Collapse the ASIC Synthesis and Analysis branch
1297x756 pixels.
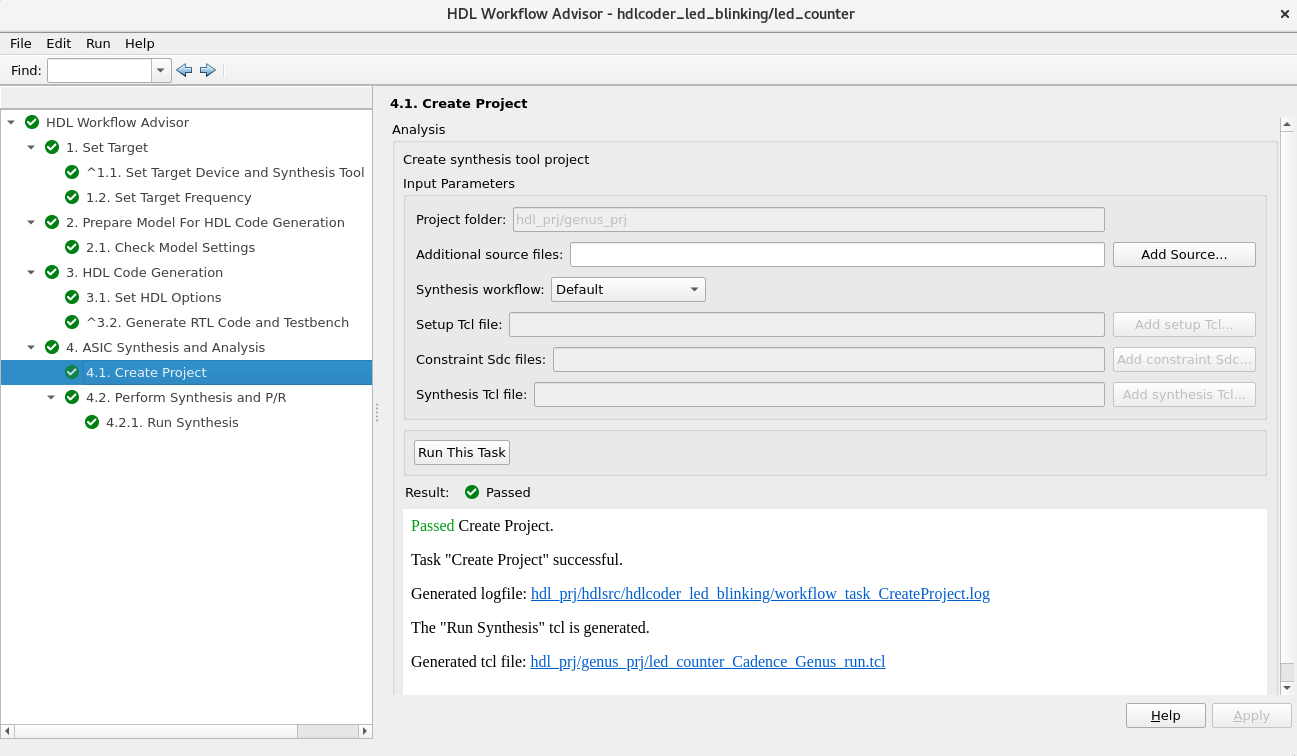[31, 347]
